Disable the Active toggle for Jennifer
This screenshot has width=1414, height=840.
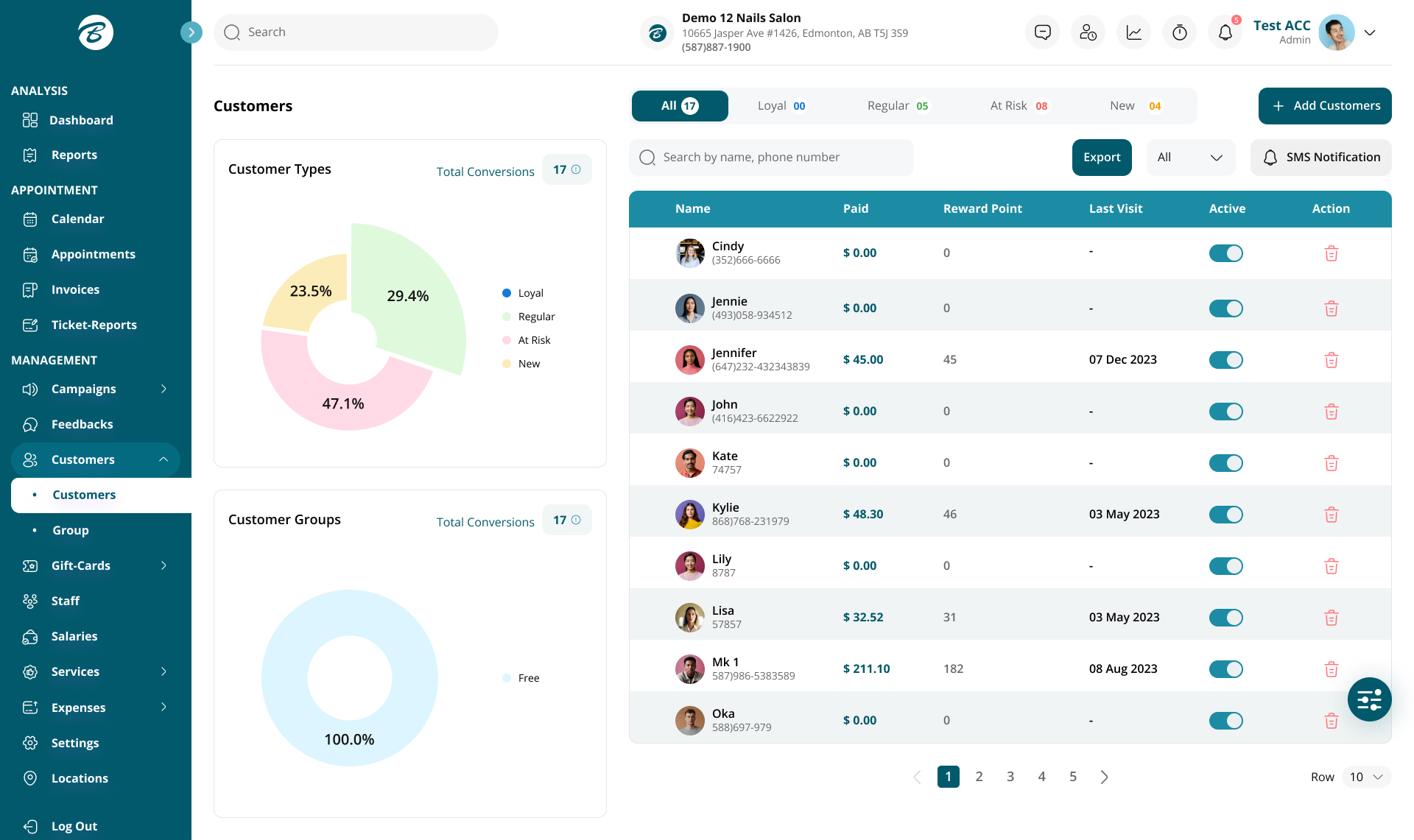click(1225, 360)
